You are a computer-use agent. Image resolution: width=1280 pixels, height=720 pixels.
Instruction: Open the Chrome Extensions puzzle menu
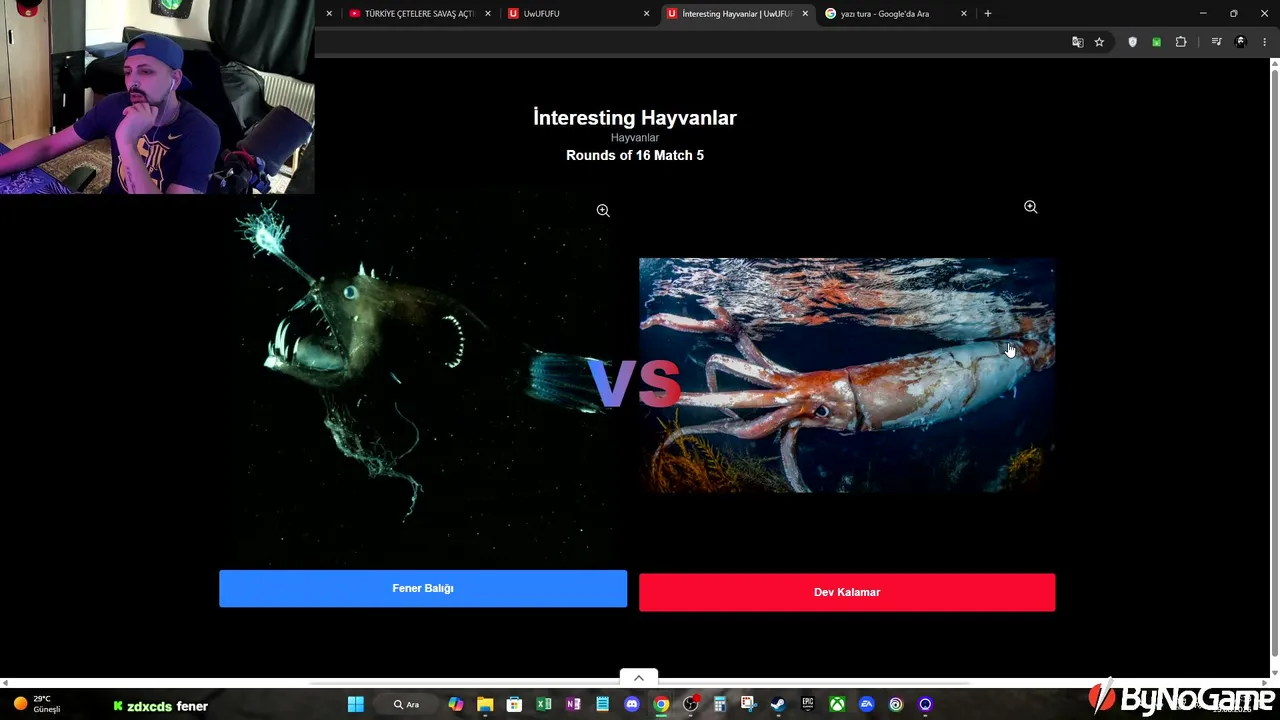pyautogui.click(x=1181, y=42)
